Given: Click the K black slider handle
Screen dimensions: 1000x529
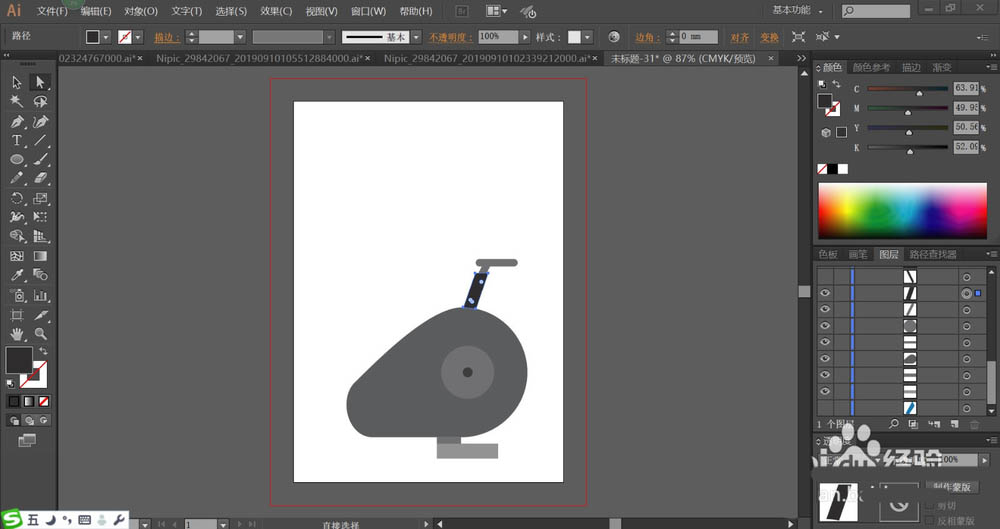Looking at the screenshot, I should 910,151.
